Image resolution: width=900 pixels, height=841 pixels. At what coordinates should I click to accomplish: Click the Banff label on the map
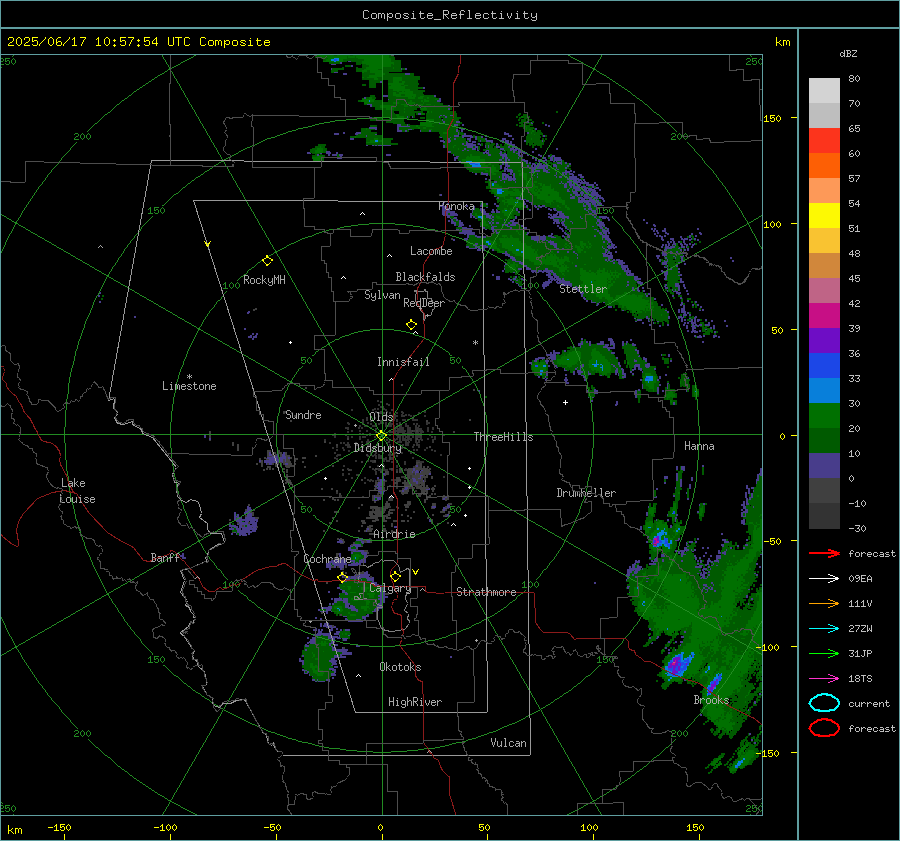click(x=165, y=557)
